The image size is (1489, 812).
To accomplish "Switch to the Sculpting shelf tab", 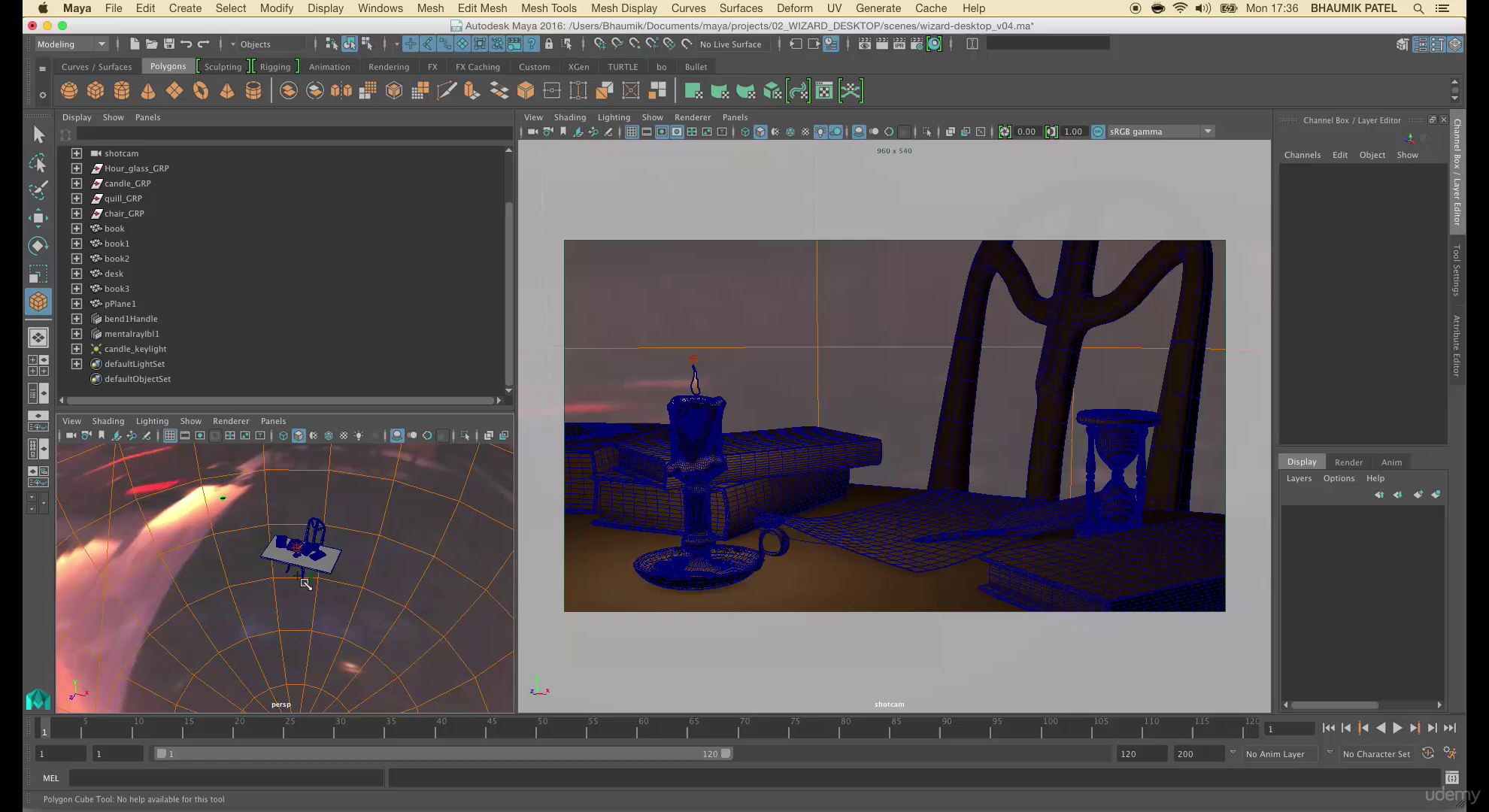I will click(223, 66).
